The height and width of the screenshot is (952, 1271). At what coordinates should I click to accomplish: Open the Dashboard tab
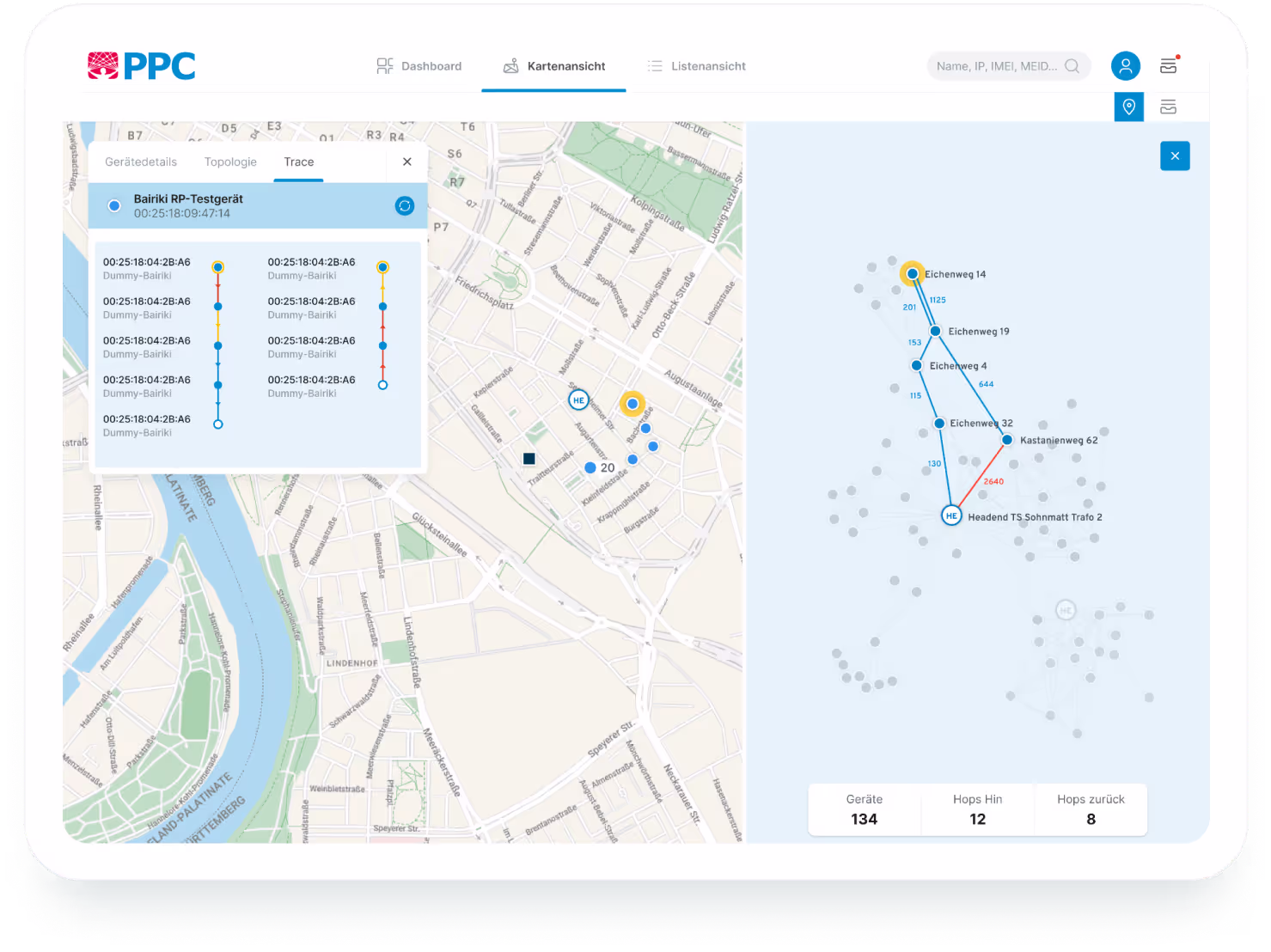click(x=419, y=66)
